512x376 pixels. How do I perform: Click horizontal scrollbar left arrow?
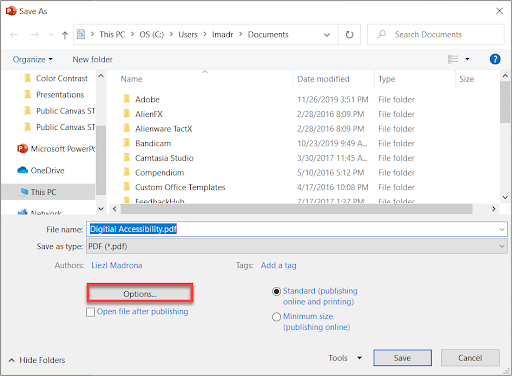point(114,209)
